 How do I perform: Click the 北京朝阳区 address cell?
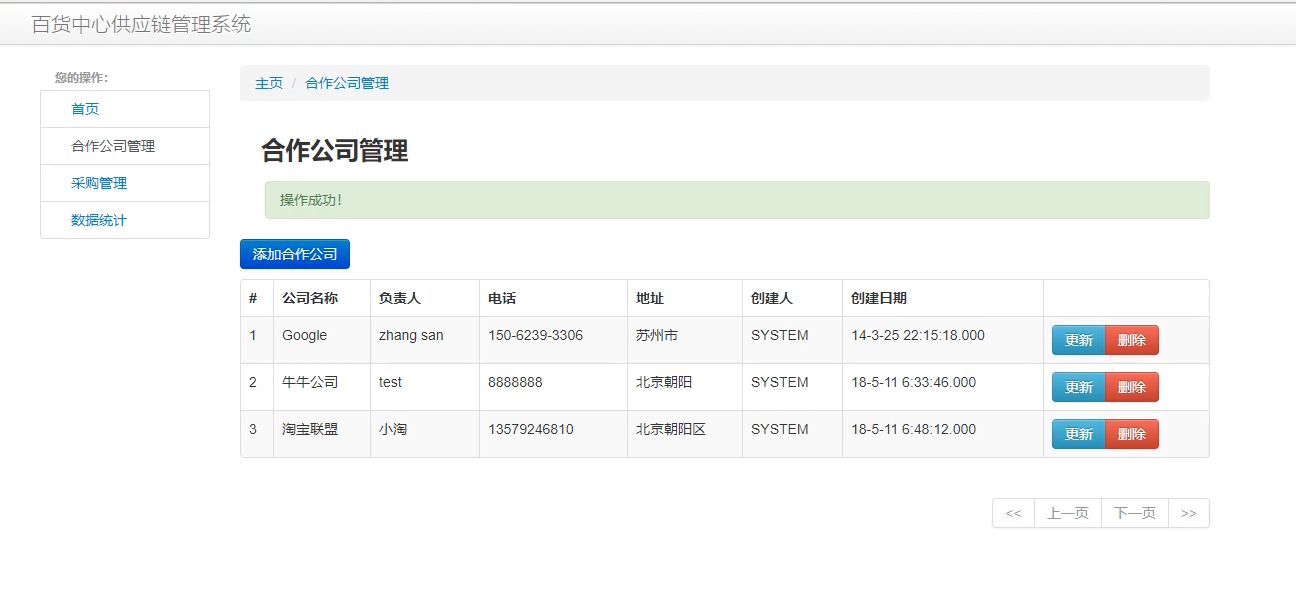(685, 434)
